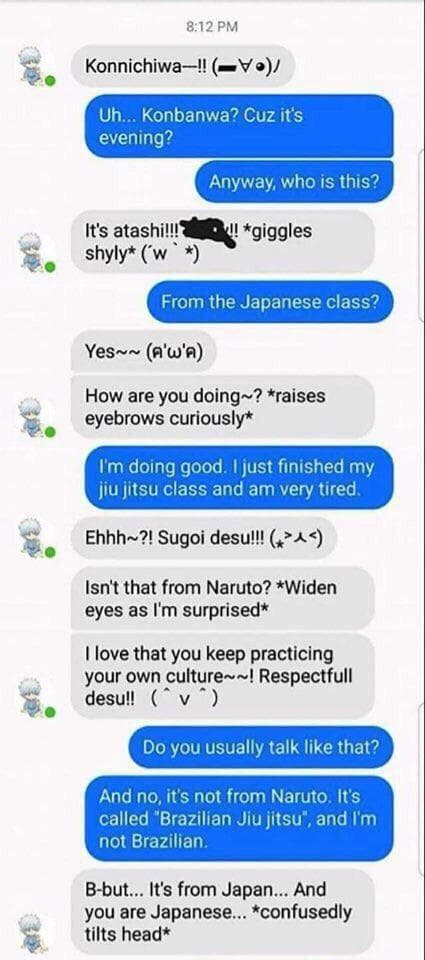
Task: Select 'Do you usually talk like that?' bubble
Action: [x=261, y=747]
